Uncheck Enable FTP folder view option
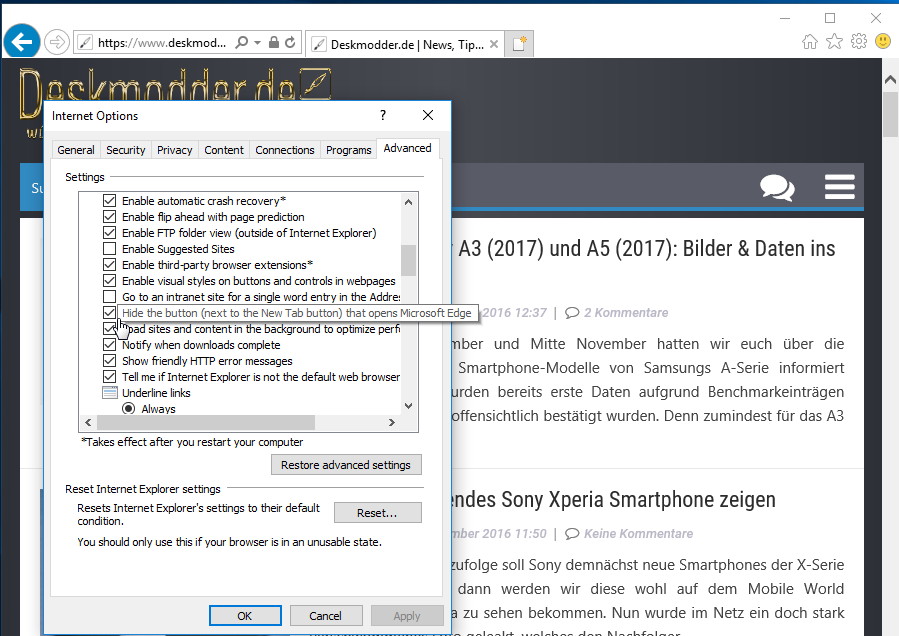 coord(109,233)
